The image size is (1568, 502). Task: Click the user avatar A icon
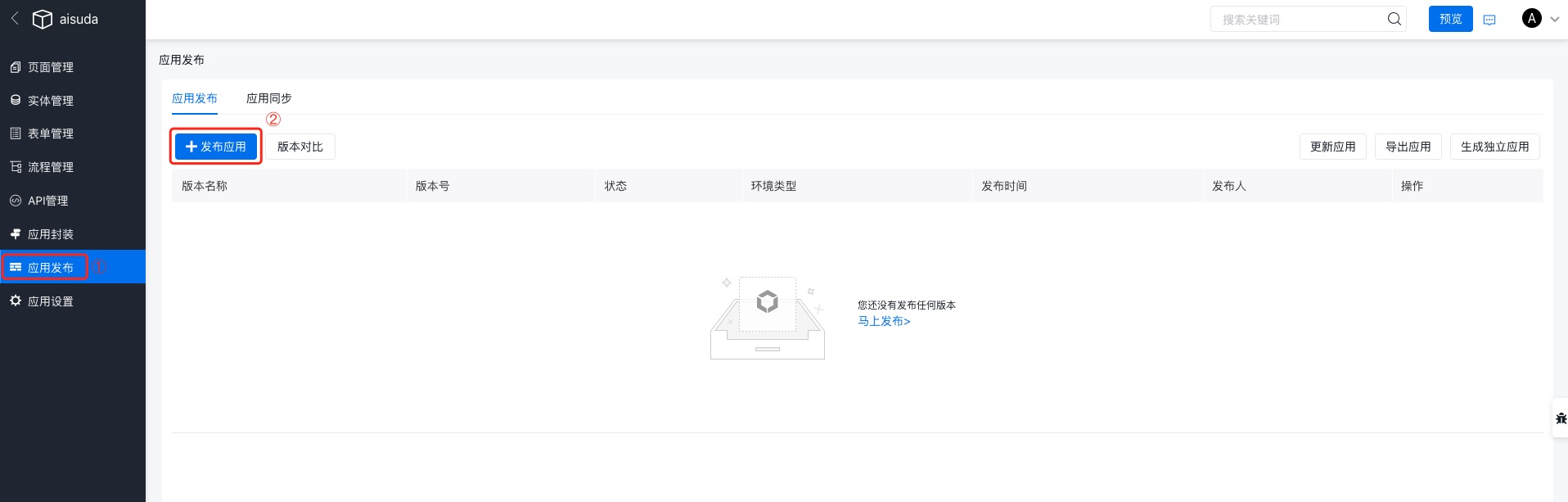click(1531, 19)
